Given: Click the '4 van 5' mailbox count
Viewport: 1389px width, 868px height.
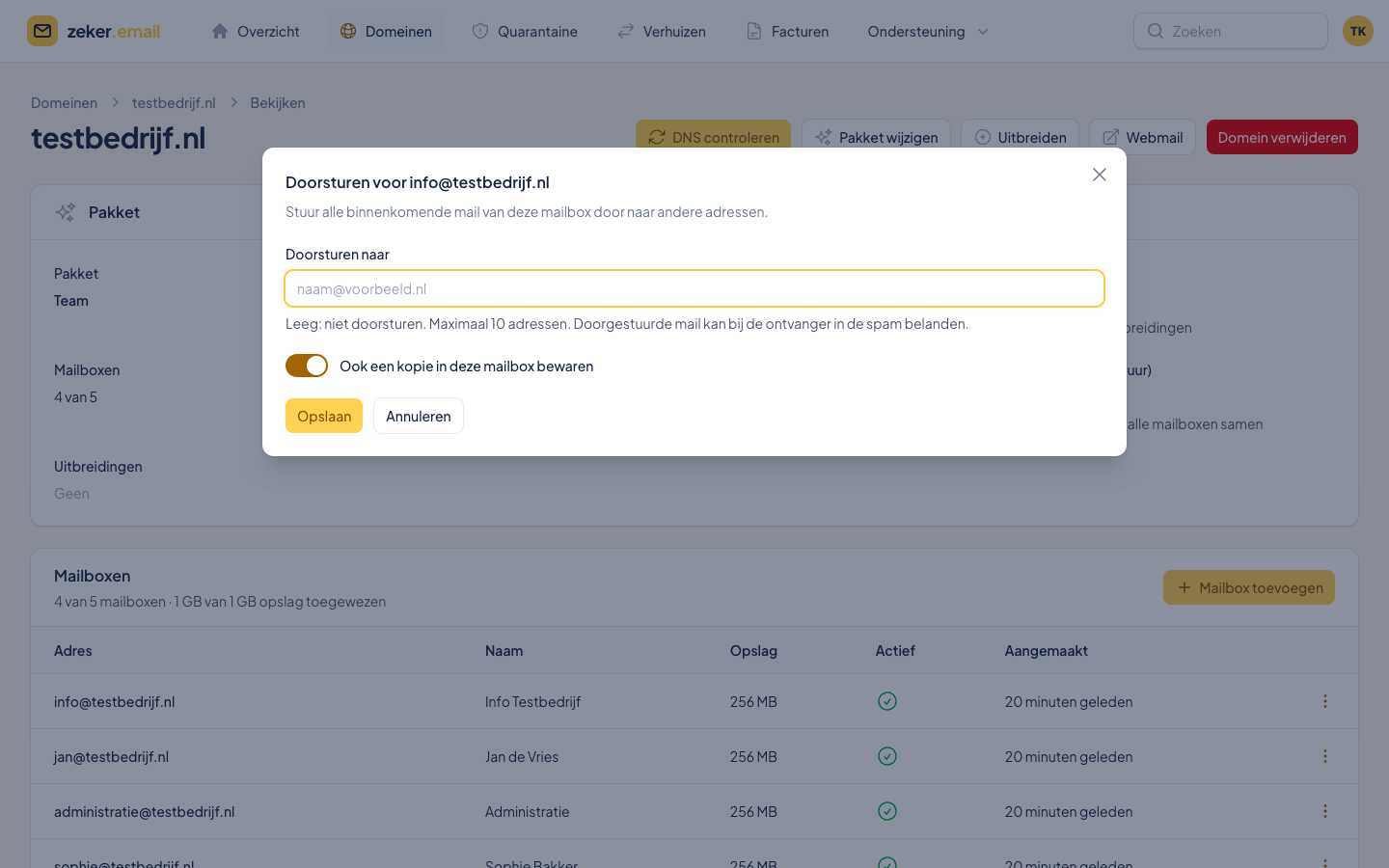Looking at the screenshot, I should pos(75,396).
